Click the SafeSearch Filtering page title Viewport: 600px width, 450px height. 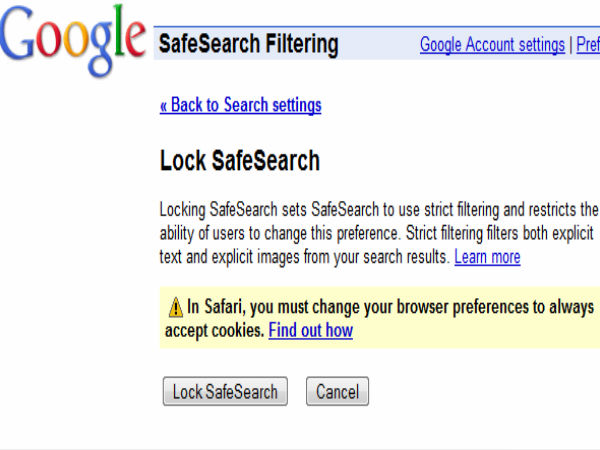[248, 44]
